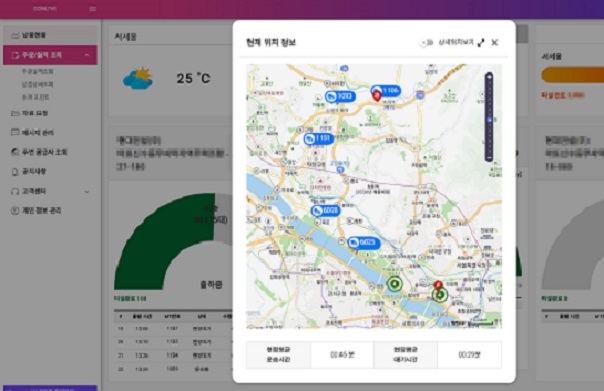Select truck marker 1151 on the map

pos(319,138)
